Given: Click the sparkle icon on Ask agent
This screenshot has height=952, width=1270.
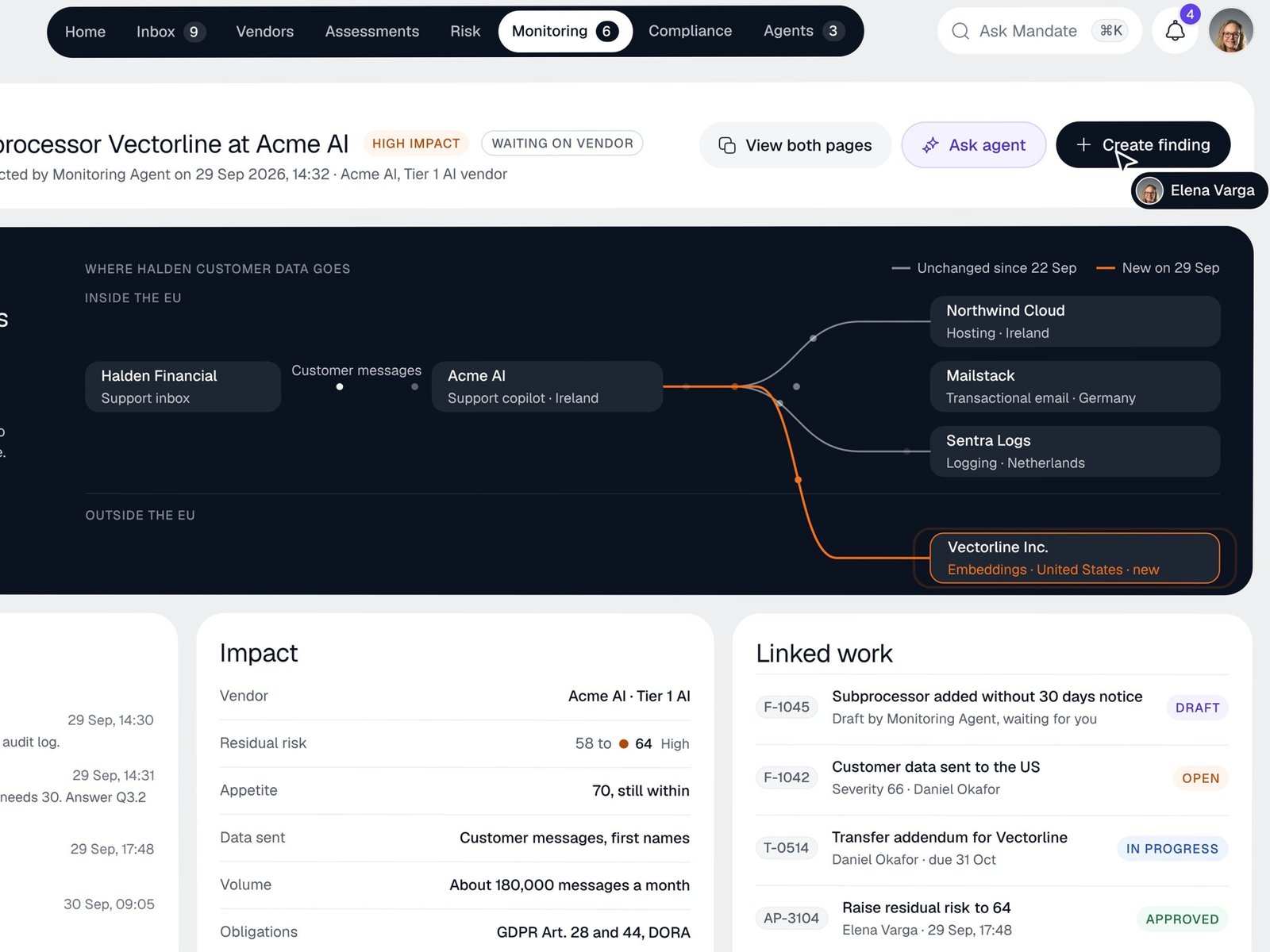Looking at the screenshot, I should coord(930,145).
